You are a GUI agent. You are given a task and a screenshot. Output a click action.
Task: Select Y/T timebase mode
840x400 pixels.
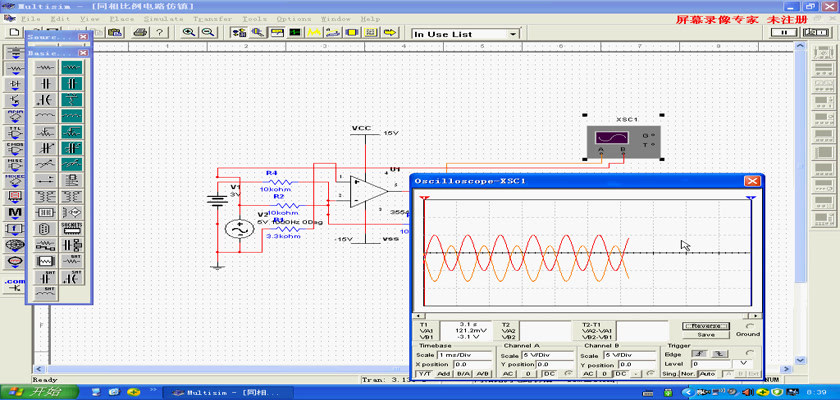coord(425,373)
